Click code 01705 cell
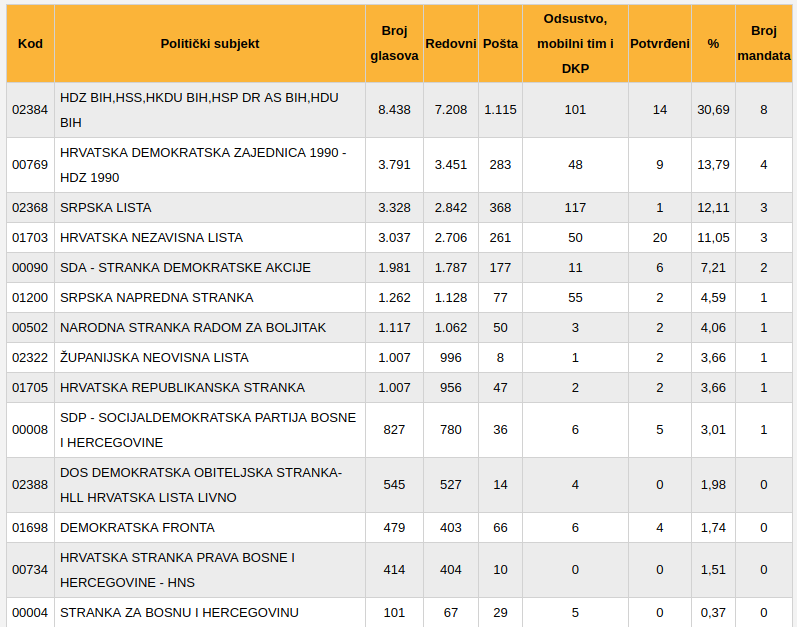797x627 pixels. click(x=30, y=387)
